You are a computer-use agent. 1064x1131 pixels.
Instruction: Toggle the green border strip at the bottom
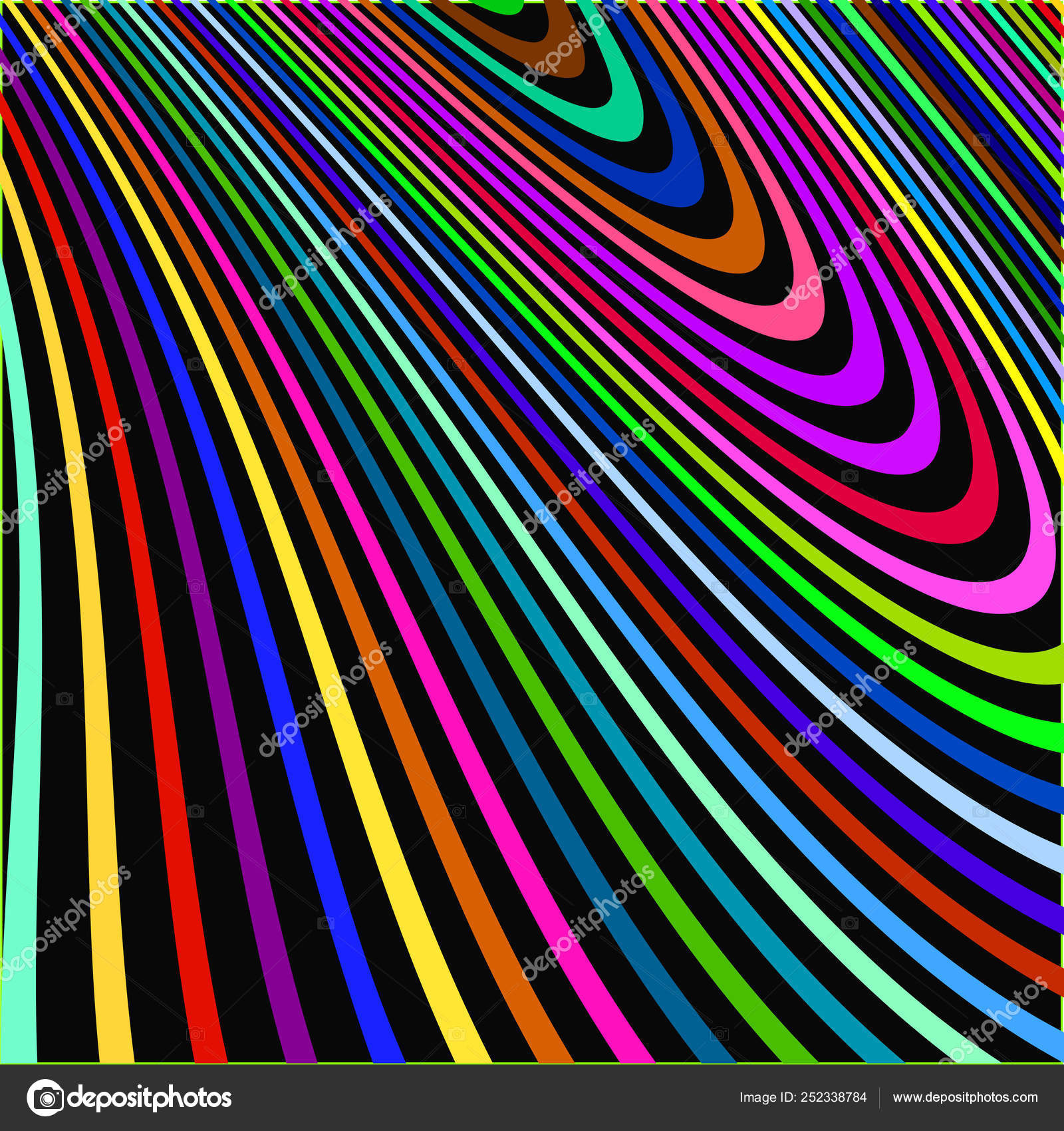tap(532, 1062)
